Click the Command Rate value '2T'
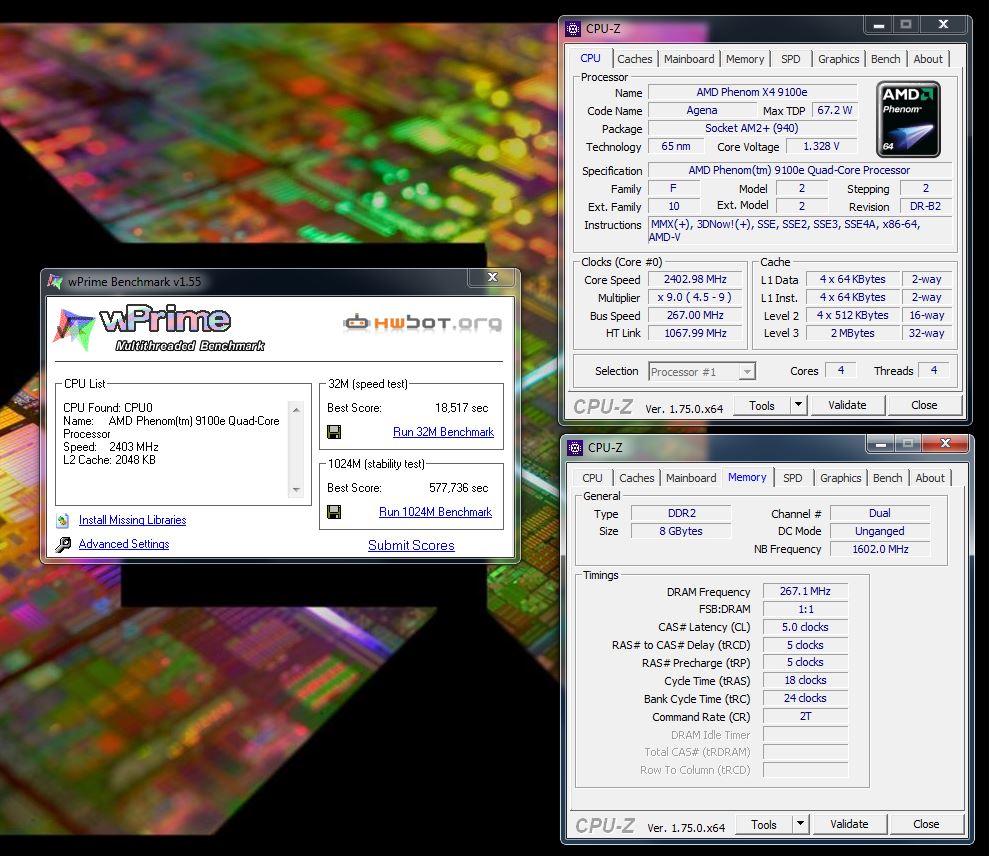The width and height of the screenshot is (989, 856). (x=805, y=716)
